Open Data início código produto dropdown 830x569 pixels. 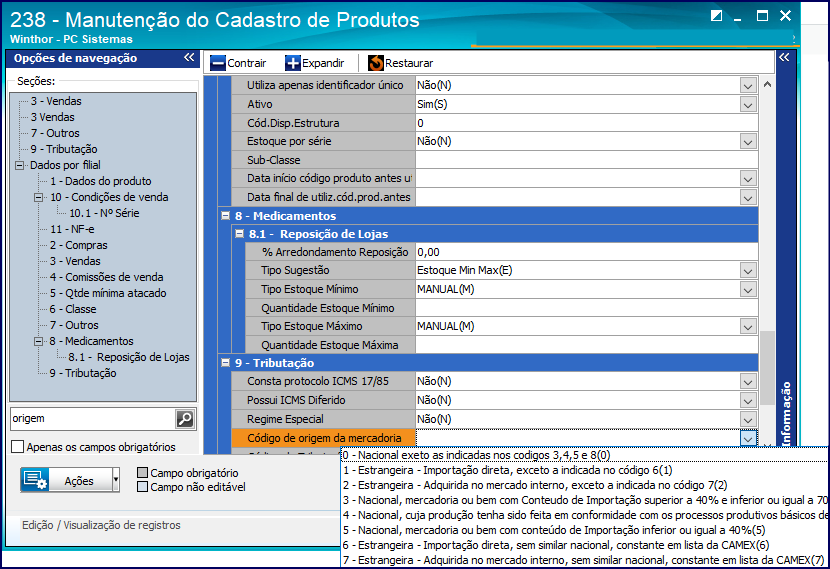pos(747,179)
